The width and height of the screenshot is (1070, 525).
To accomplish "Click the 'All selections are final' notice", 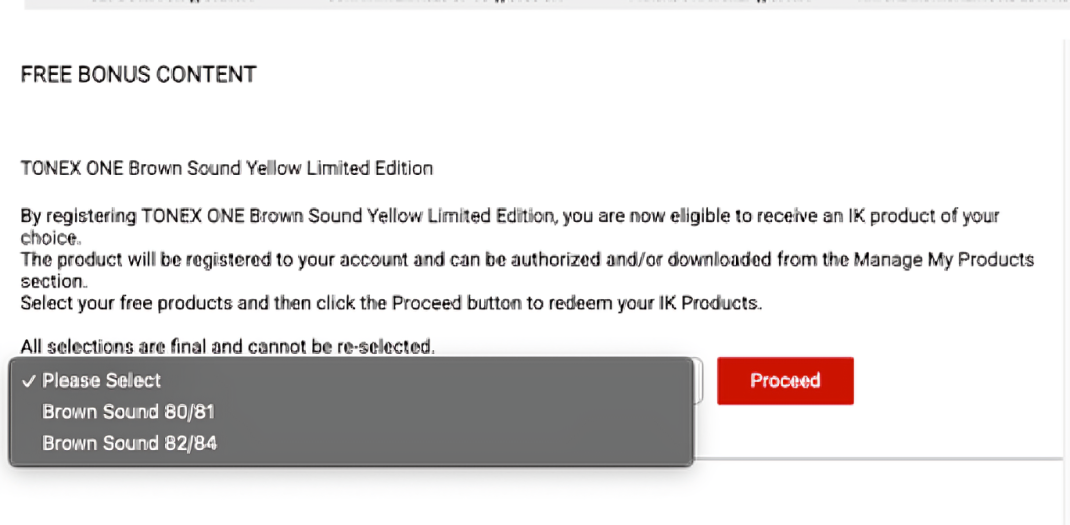I will point(227,347).
